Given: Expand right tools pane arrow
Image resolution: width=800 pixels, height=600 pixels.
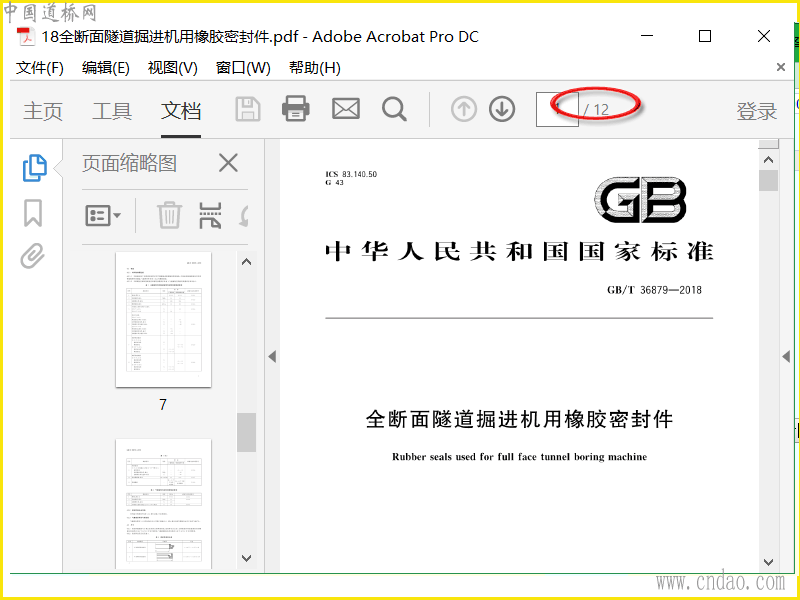Looking at the screenshot, I should [786, 357].
